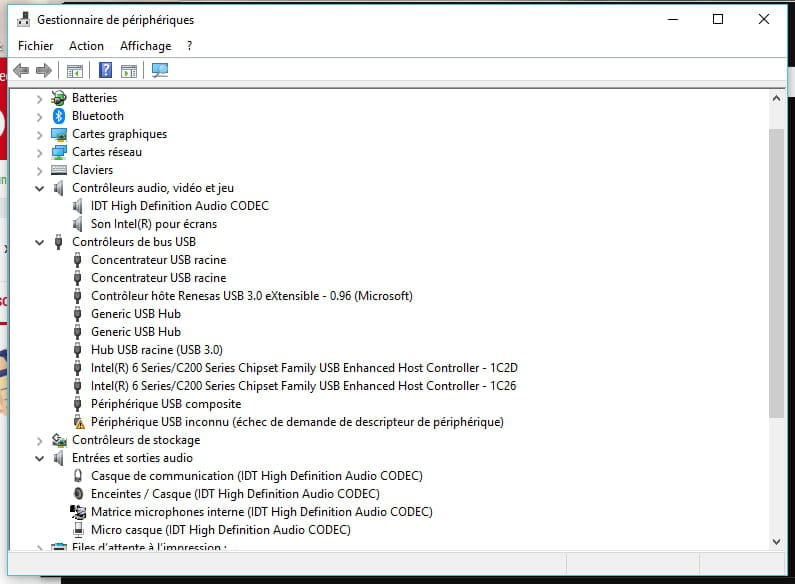This screenshot has width=795, height=584.
Task: Expand the Claviers category
Action: pos(40,171)
